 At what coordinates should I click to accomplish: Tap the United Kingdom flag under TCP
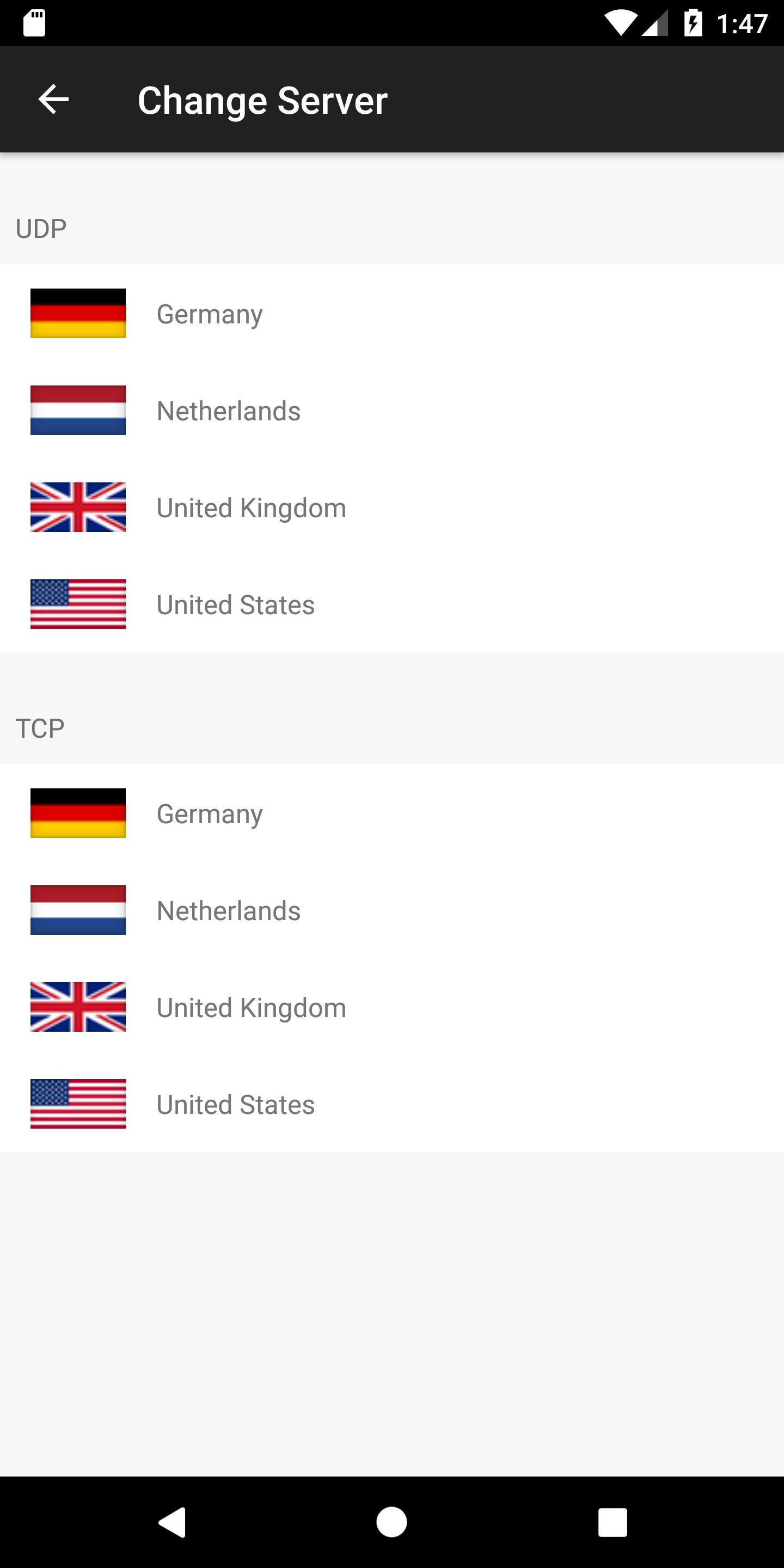78,1007
